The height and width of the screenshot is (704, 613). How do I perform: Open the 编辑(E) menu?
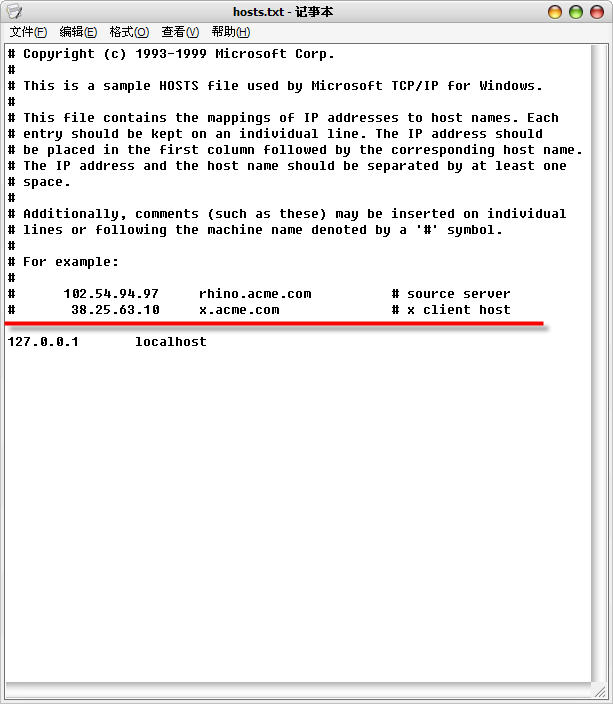(x=78, y=32)
